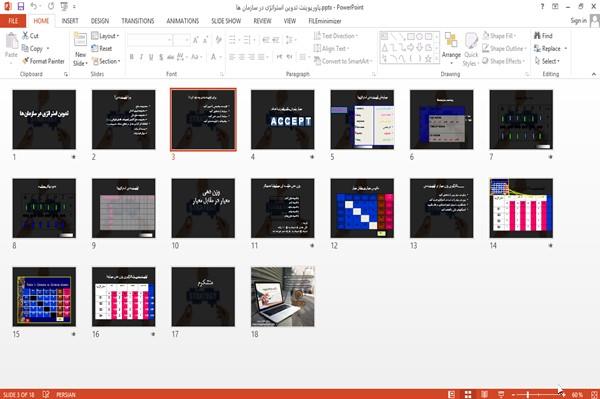The height and width of the screenshot is (399, 600).
Task: Open the Arrange objects tool
Action: point(451,48)
